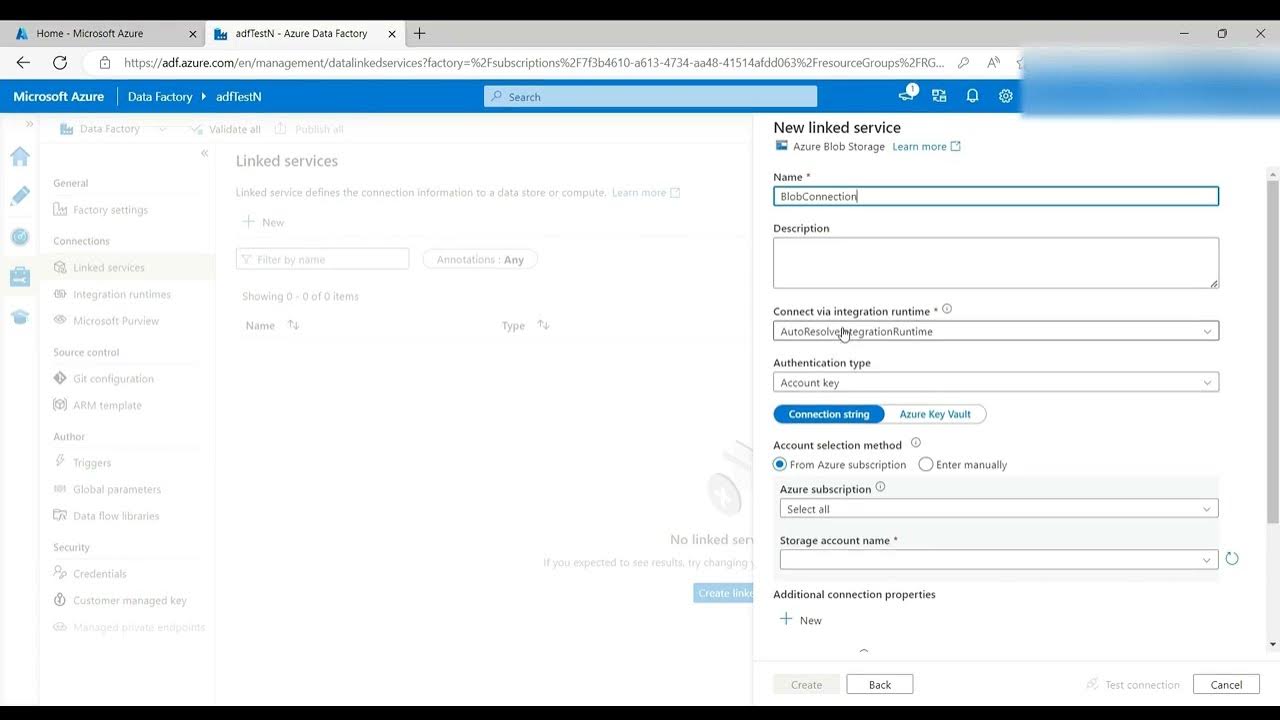Image resolution: width=1280 pixels, height=720 pixels.
Task: Open a new browser tab
Action: [419, 33]
